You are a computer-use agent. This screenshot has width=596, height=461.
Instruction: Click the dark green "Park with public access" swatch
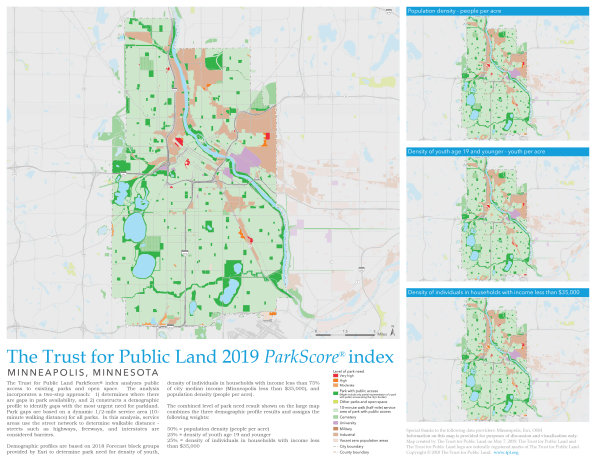pyautogui.click(x=336, y=393)
